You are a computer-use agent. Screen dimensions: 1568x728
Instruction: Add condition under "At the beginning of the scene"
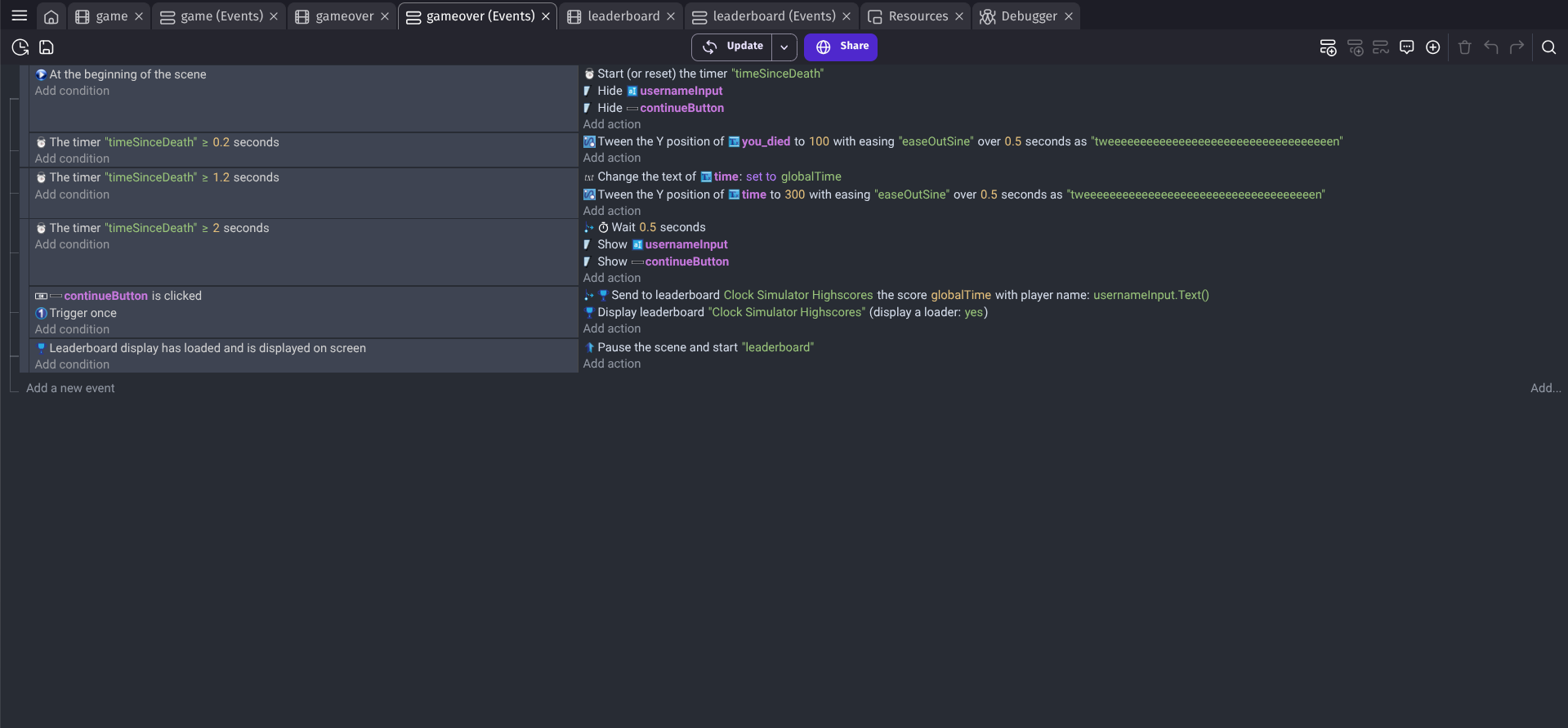(72, 91)
